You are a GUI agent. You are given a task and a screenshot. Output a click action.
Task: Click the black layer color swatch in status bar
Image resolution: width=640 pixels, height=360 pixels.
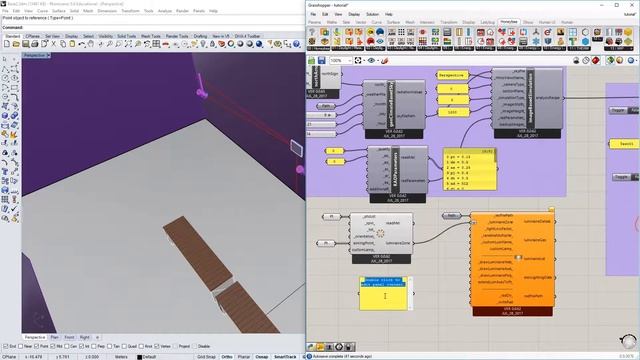(139, 357)
